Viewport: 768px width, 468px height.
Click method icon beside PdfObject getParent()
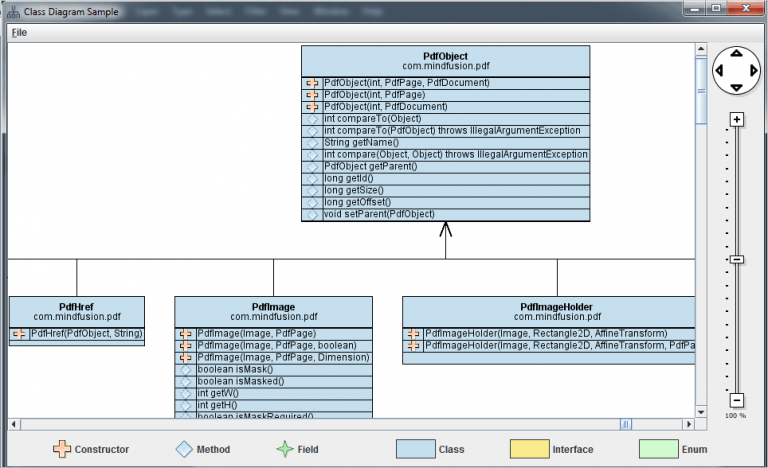[312, 167]
